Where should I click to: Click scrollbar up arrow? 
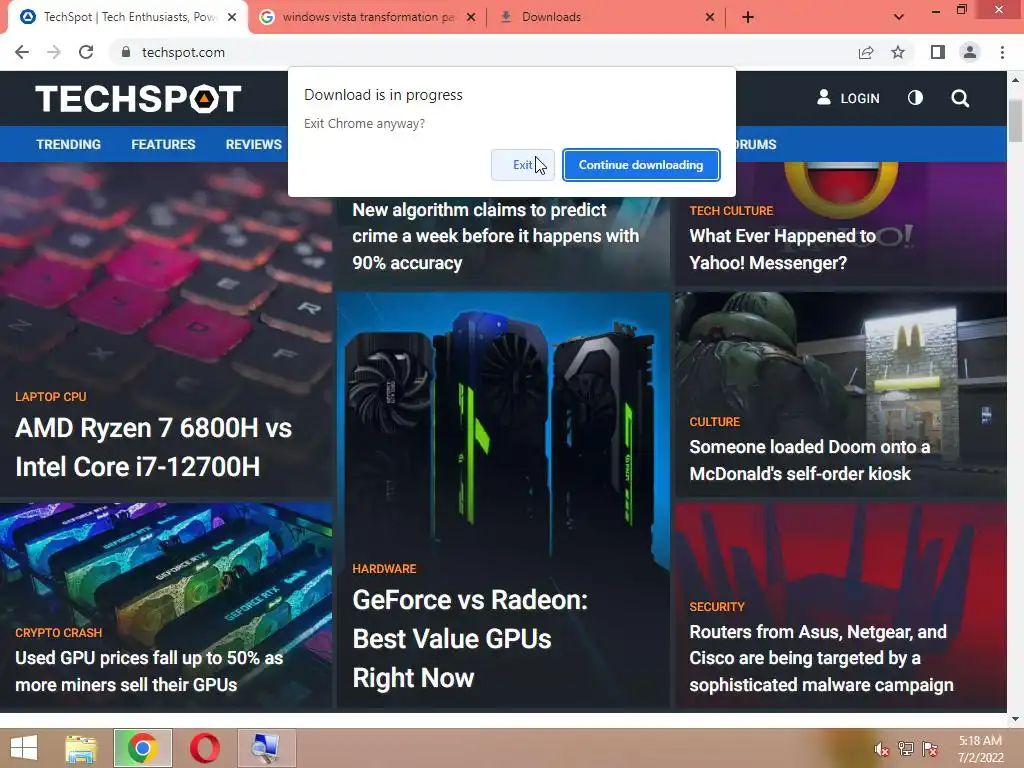(x=1015, y=80)
